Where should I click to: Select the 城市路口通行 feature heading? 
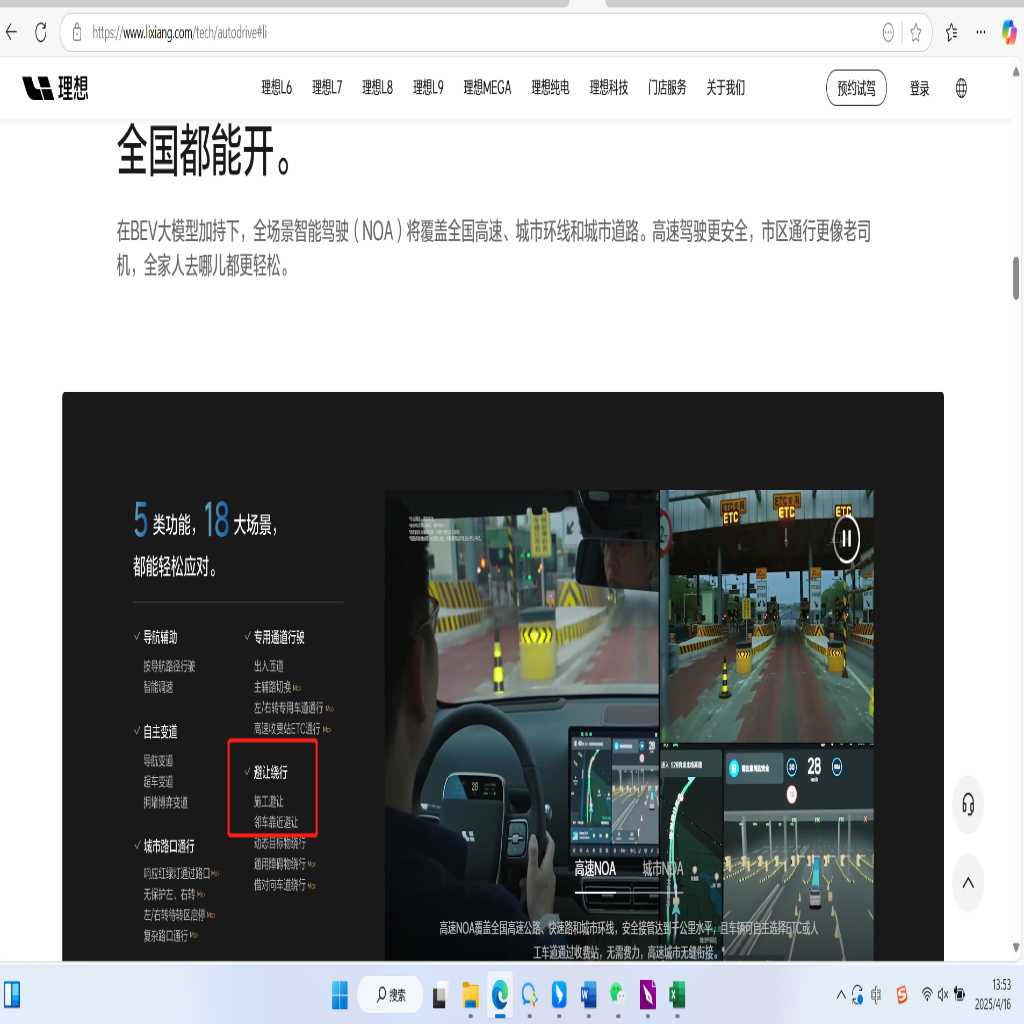click(168, 846)
